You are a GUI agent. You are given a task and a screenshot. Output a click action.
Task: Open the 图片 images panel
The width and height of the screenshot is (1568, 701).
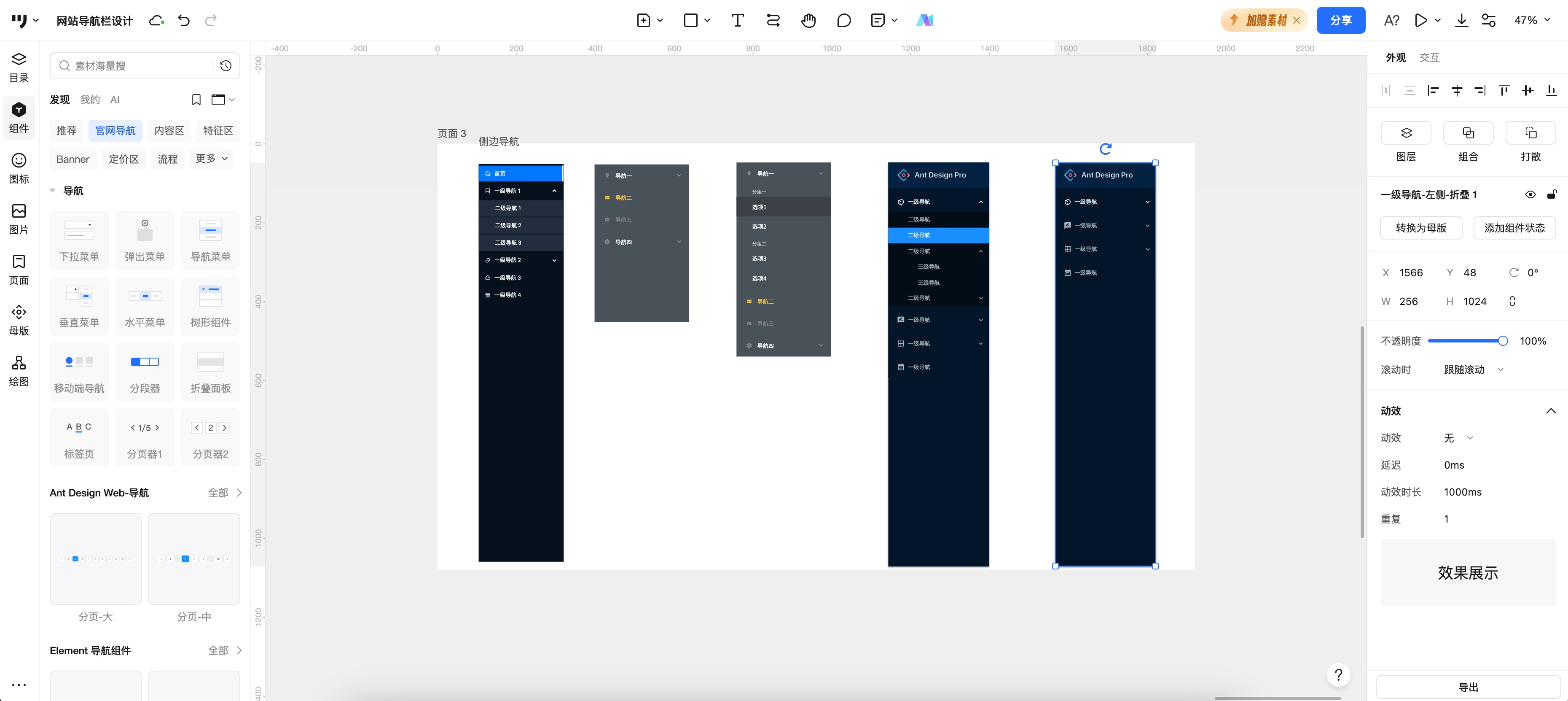click(x=19, y=218)
